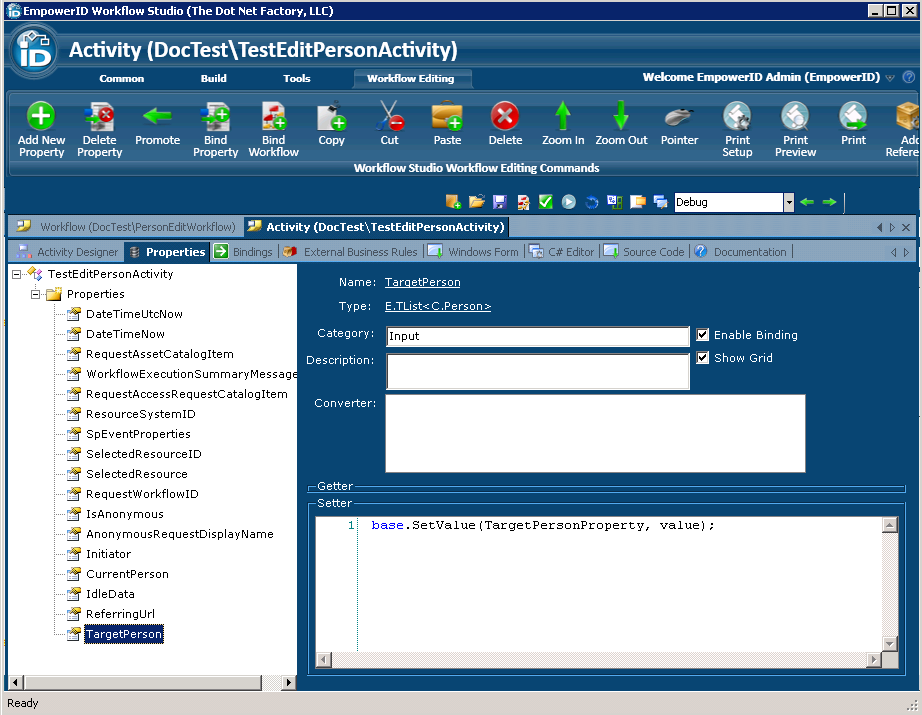
Task: Click the Print Preview icon
Action: tap(795, 117)
